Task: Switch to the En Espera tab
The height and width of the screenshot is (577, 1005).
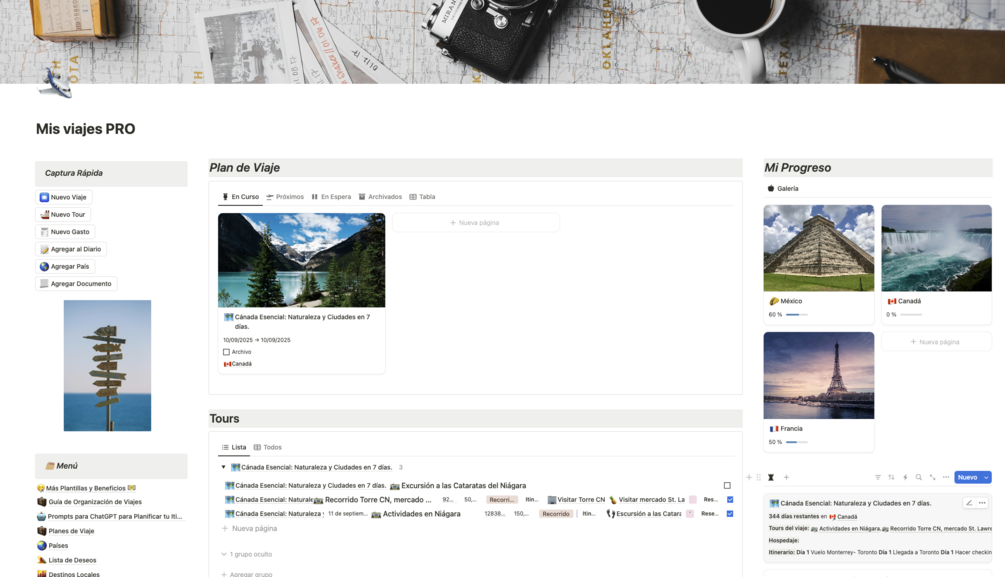Action: coord(331,197)
